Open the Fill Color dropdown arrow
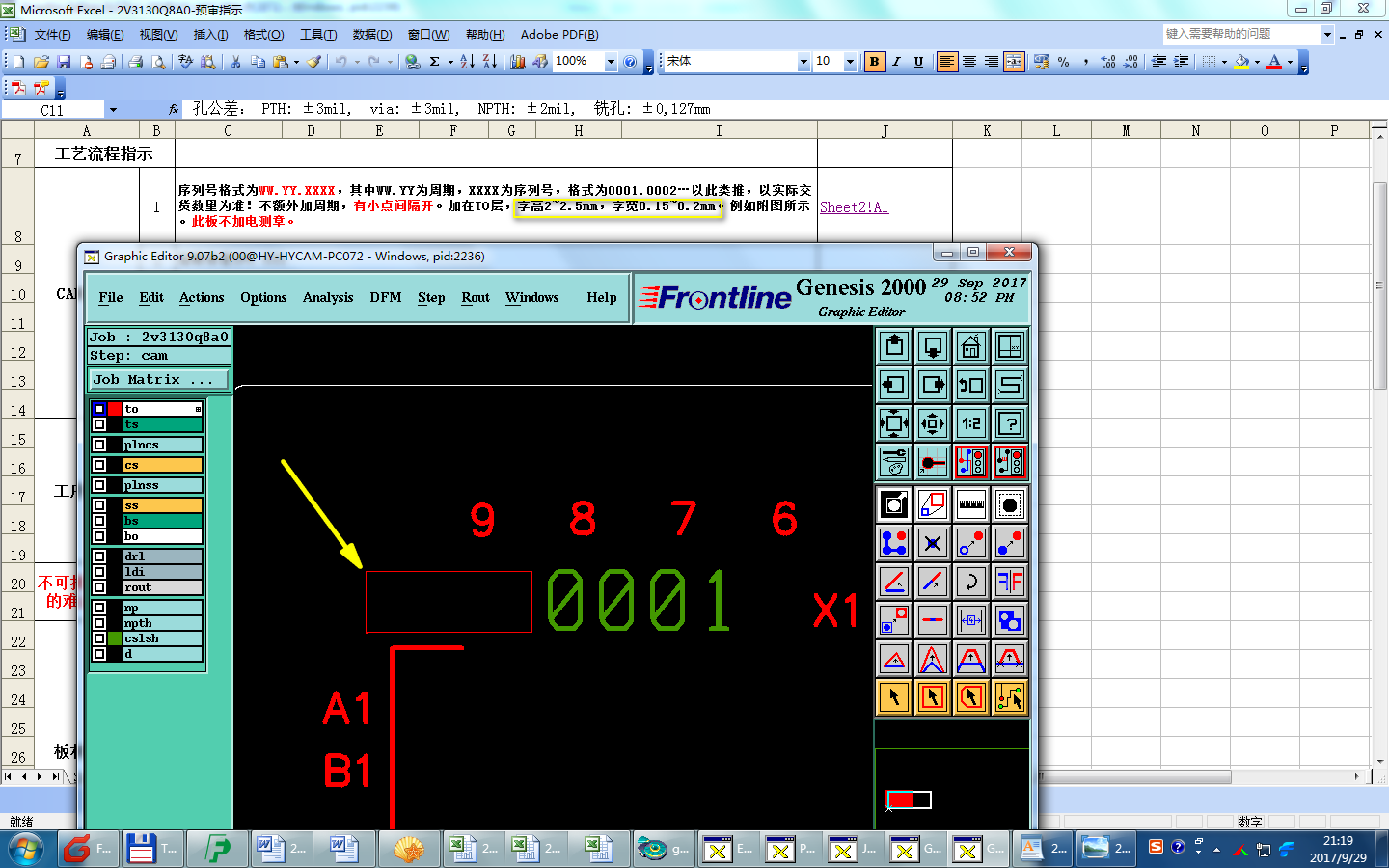 pyautogui.click(x=1257, y=62)
